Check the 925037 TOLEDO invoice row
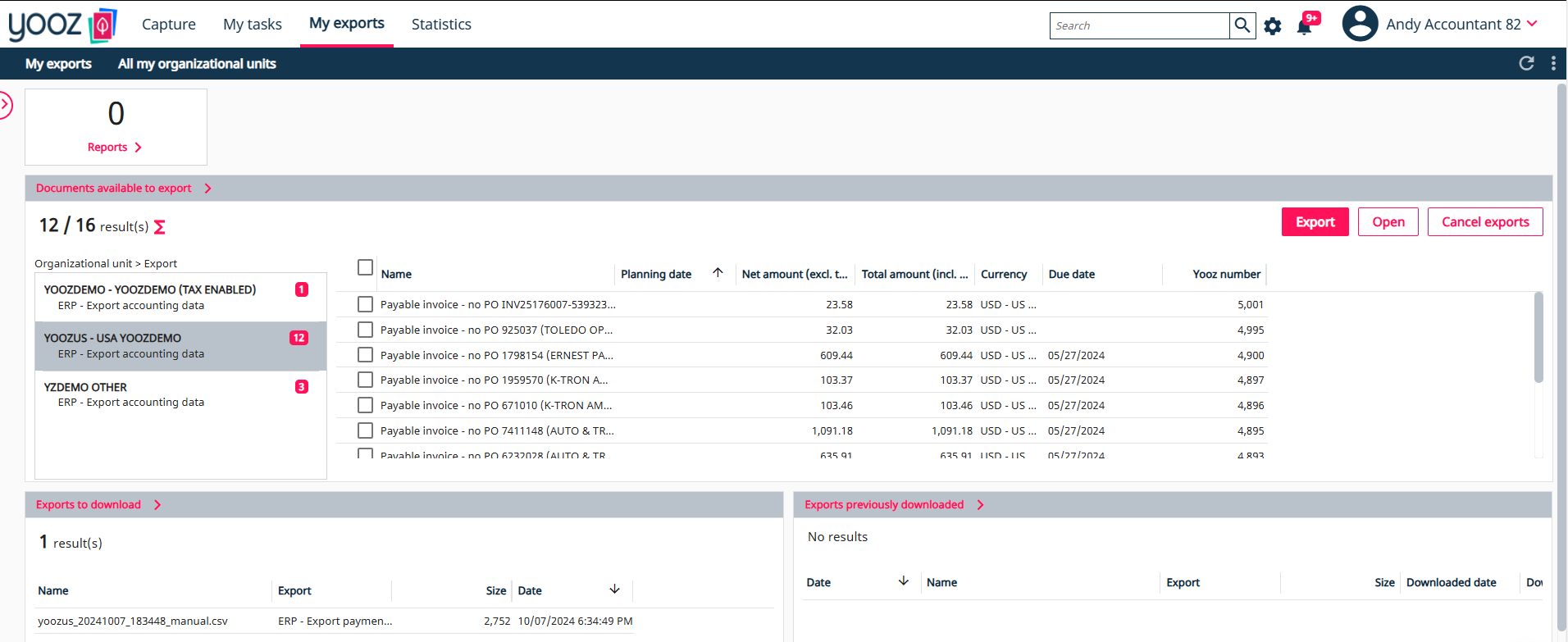 pyautogui.click(x=366, y=330)
